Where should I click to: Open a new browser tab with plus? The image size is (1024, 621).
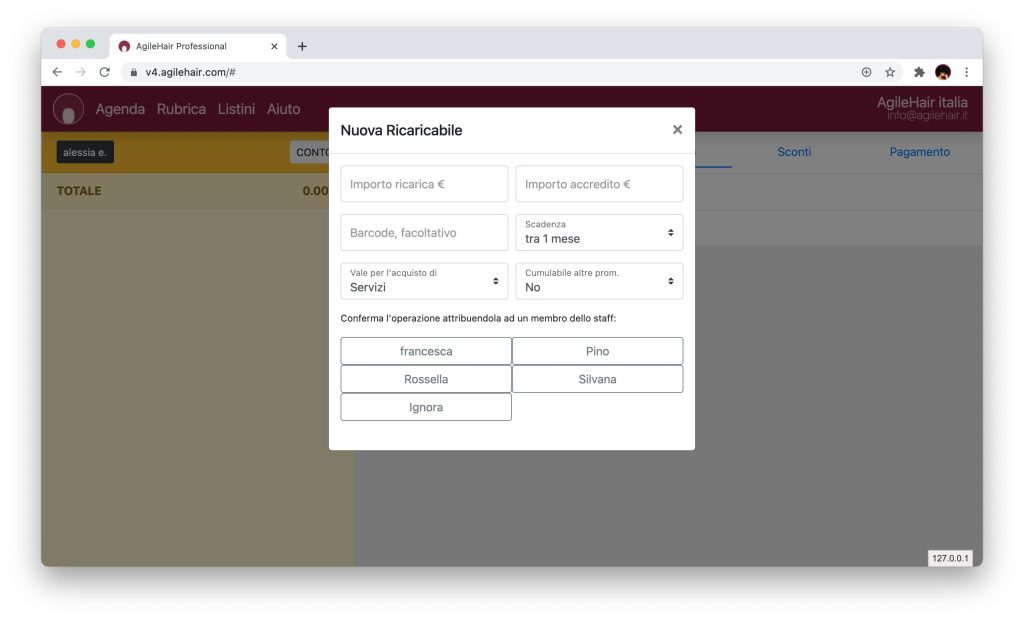coord(302,46)
